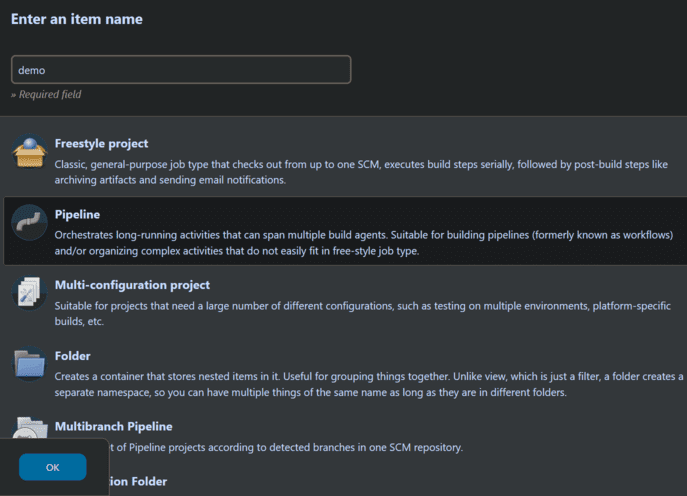Click the Multi-configuration project documents icon
This screenshot has width=687, height=496.
click(x=29, y=293)
